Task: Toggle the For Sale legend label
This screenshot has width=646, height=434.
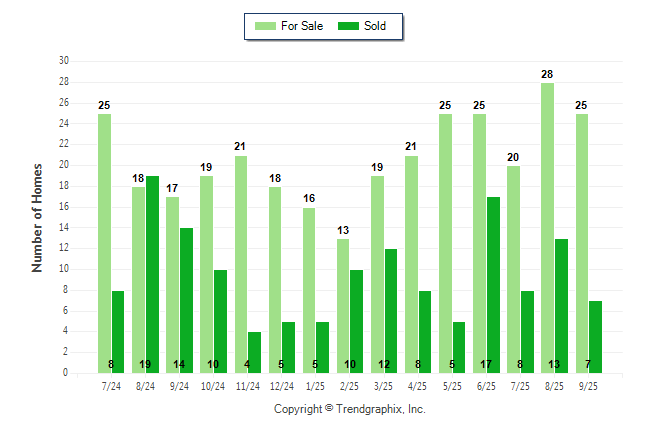Action: tap(301, 26)
